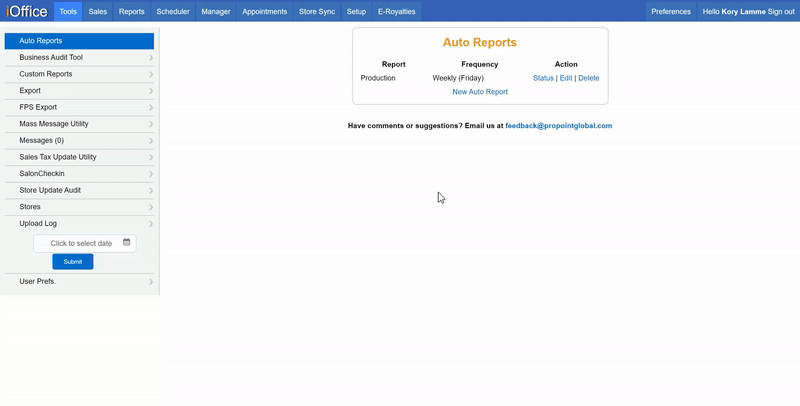Expand Sales Tax Update Utility chevron

(151, 157)
